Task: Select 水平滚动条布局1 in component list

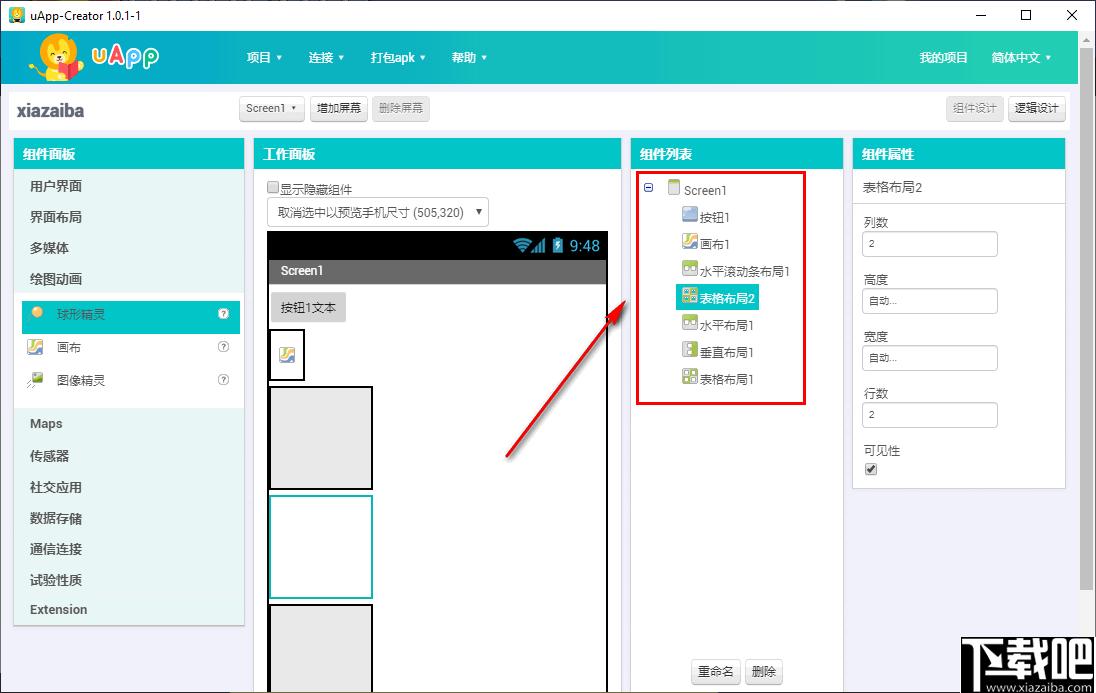Action: pyautogui.click(x=744, y=271)
